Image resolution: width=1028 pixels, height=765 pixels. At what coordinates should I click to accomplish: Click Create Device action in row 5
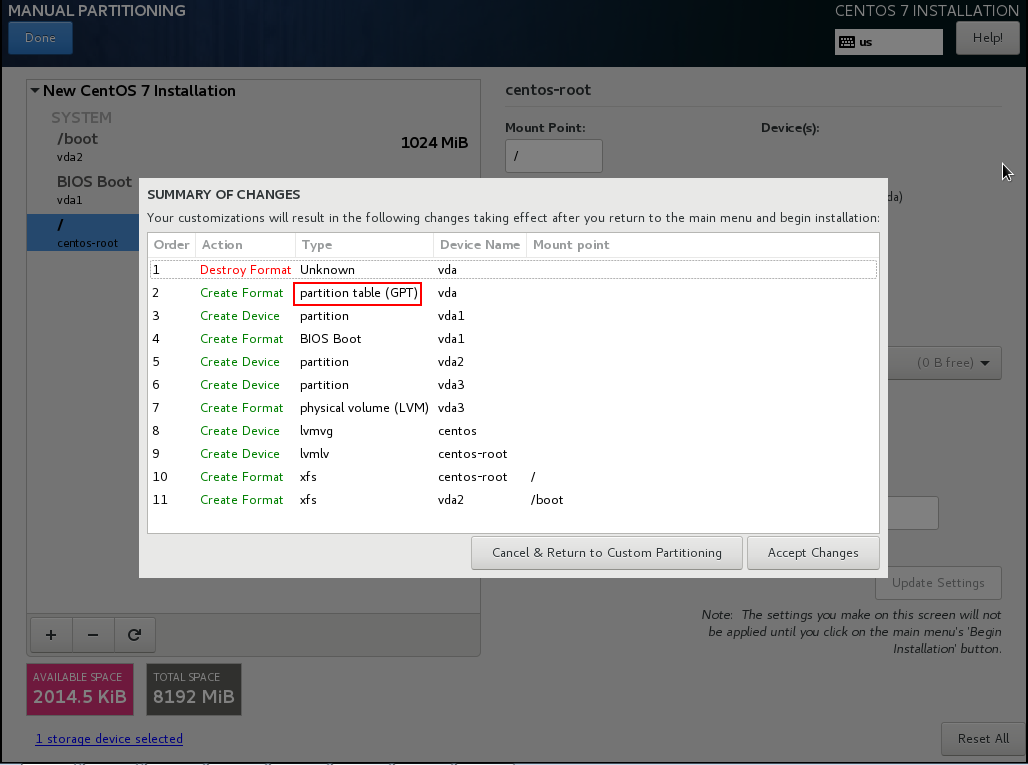click(240, 362)
